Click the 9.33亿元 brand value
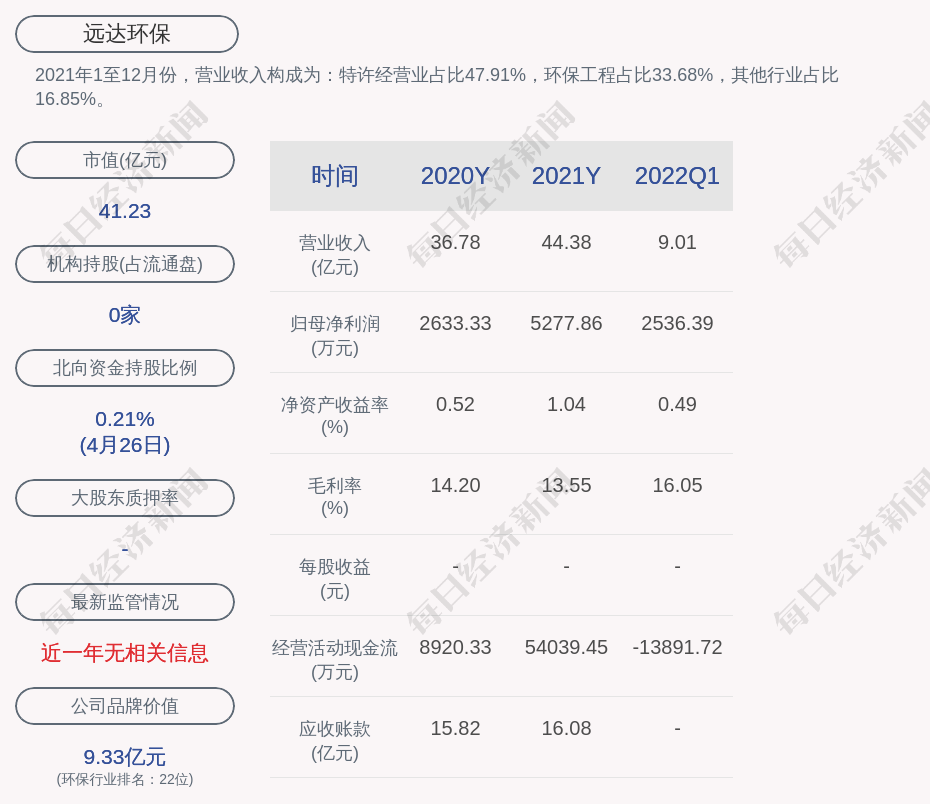The height and width of the screenshot is (804, 930). click(125, 757)
